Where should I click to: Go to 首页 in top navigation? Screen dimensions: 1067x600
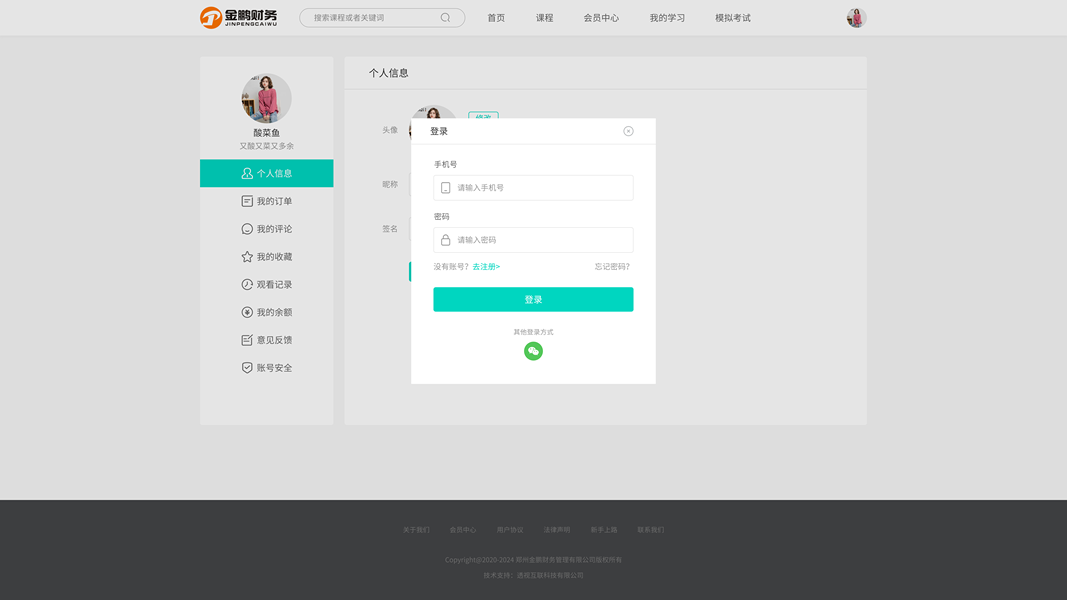click(496, 18)
